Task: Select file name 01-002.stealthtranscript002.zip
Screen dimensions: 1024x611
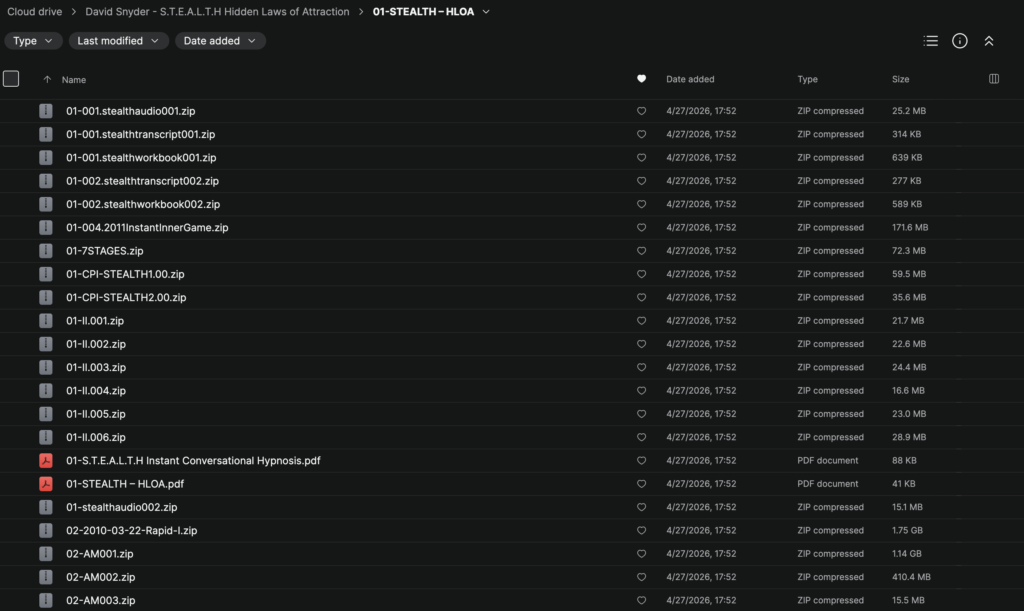Action: (142, 181)
